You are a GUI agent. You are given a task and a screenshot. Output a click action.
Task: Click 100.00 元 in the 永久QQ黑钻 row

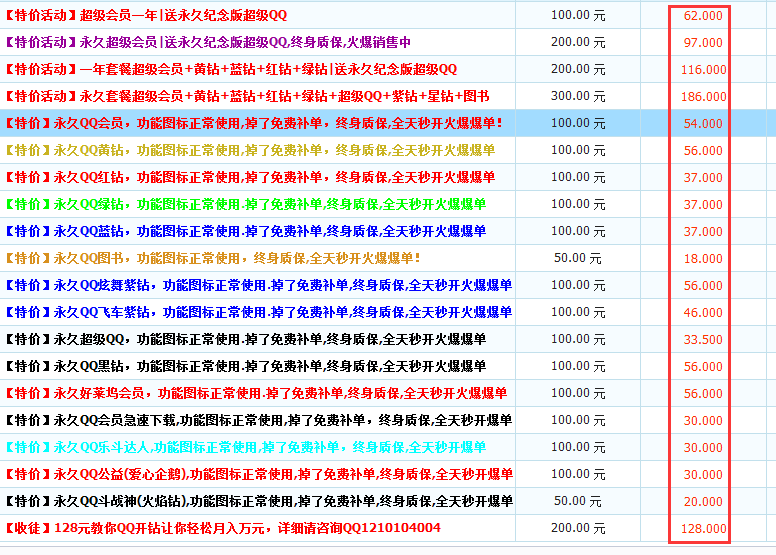(x=578, y=365)
